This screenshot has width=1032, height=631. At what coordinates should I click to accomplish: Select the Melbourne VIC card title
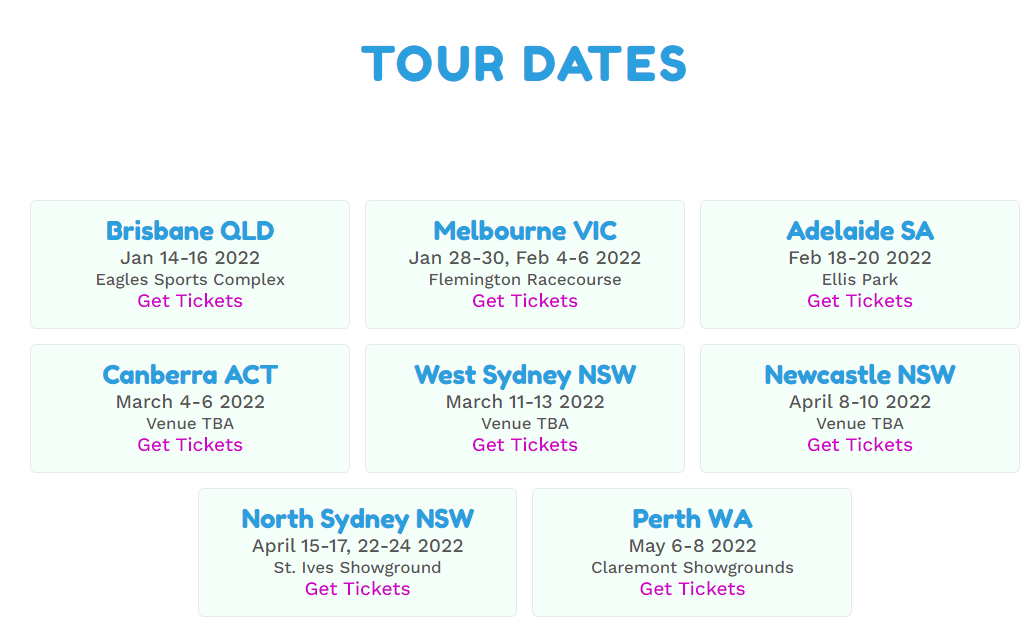(x=525, y=231)
